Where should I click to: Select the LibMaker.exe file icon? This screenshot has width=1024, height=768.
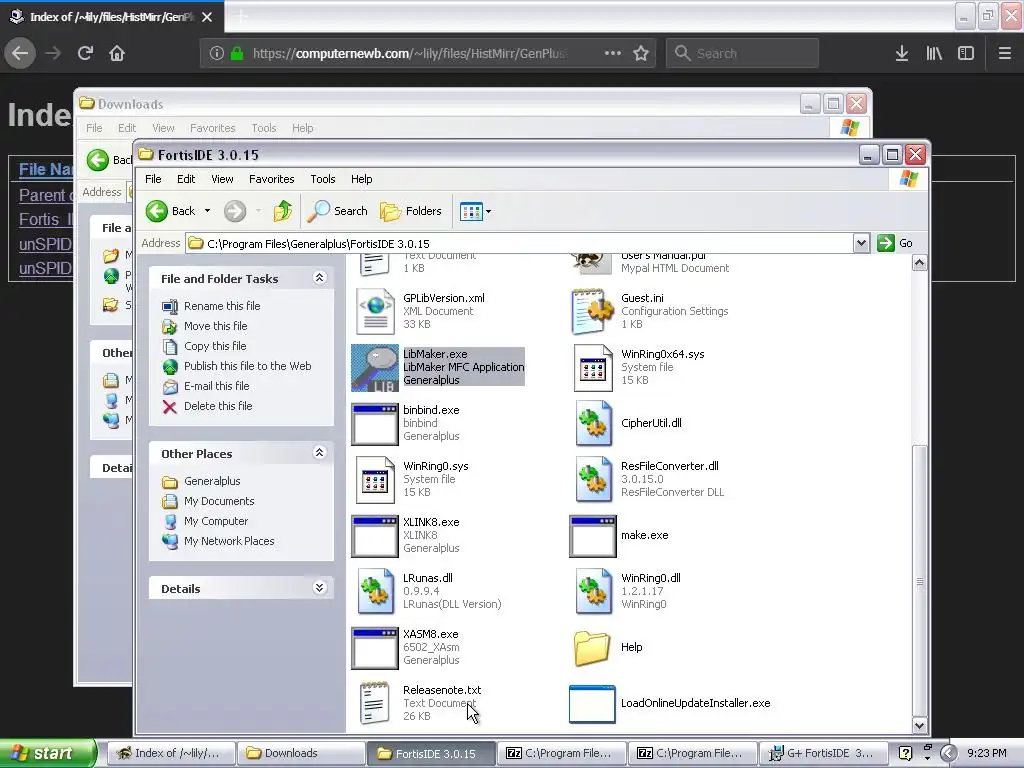pos(375,368)
